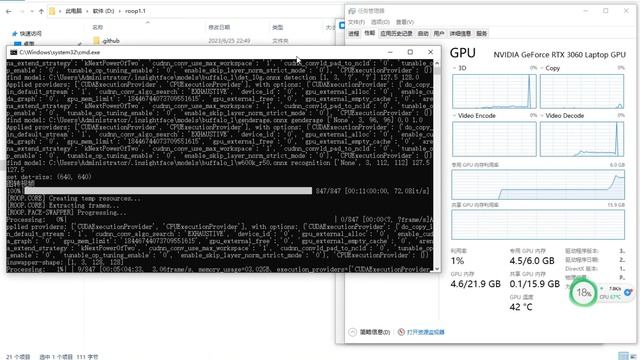Screen dimensions: 640x360
Task: Sort files by 名称 column
Action: coord(98,27)
